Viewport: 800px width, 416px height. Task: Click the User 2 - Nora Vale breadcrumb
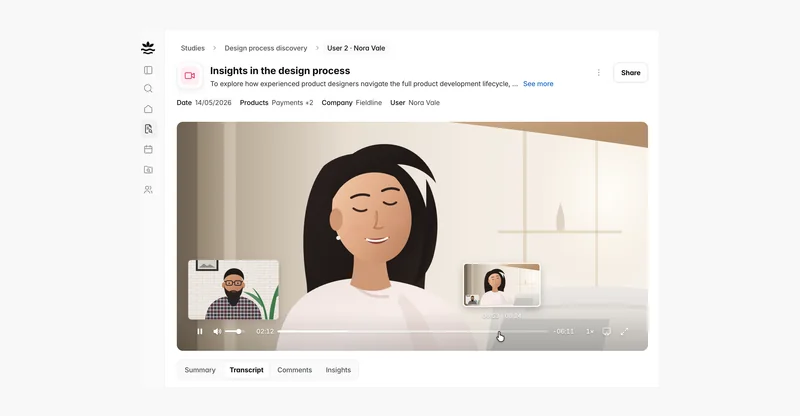tap(356, 48)
